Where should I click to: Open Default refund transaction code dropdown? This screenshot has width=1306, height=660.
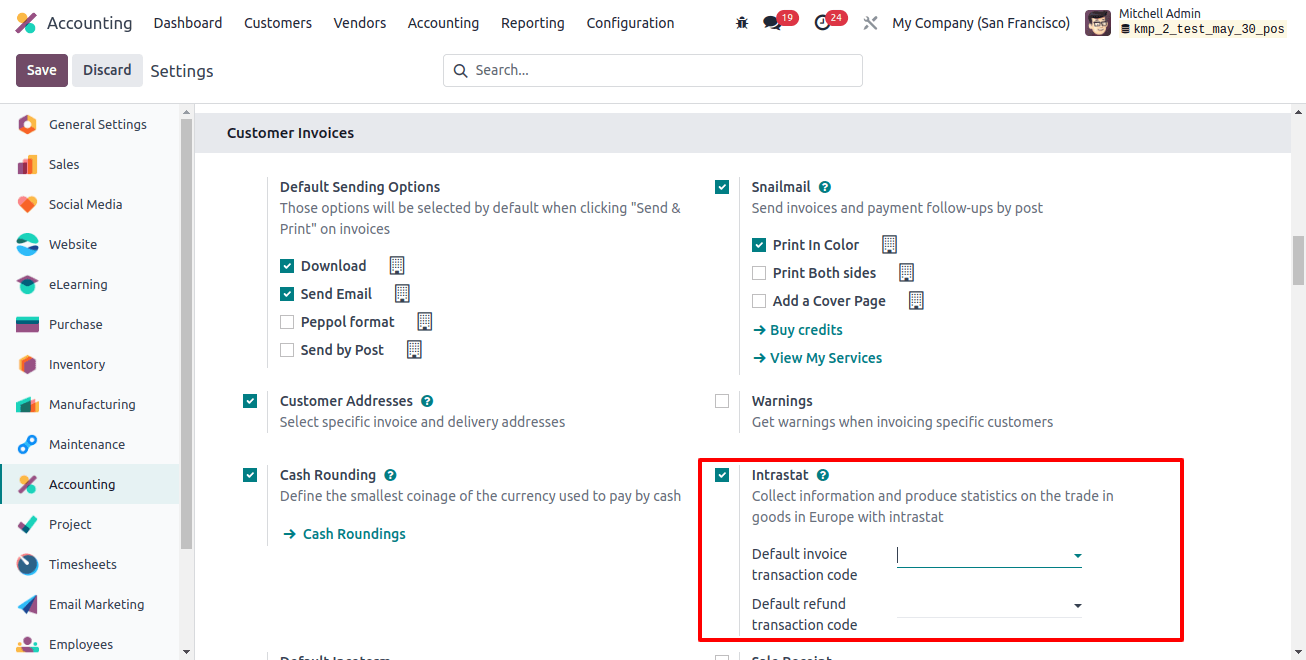tap(989, 605)
